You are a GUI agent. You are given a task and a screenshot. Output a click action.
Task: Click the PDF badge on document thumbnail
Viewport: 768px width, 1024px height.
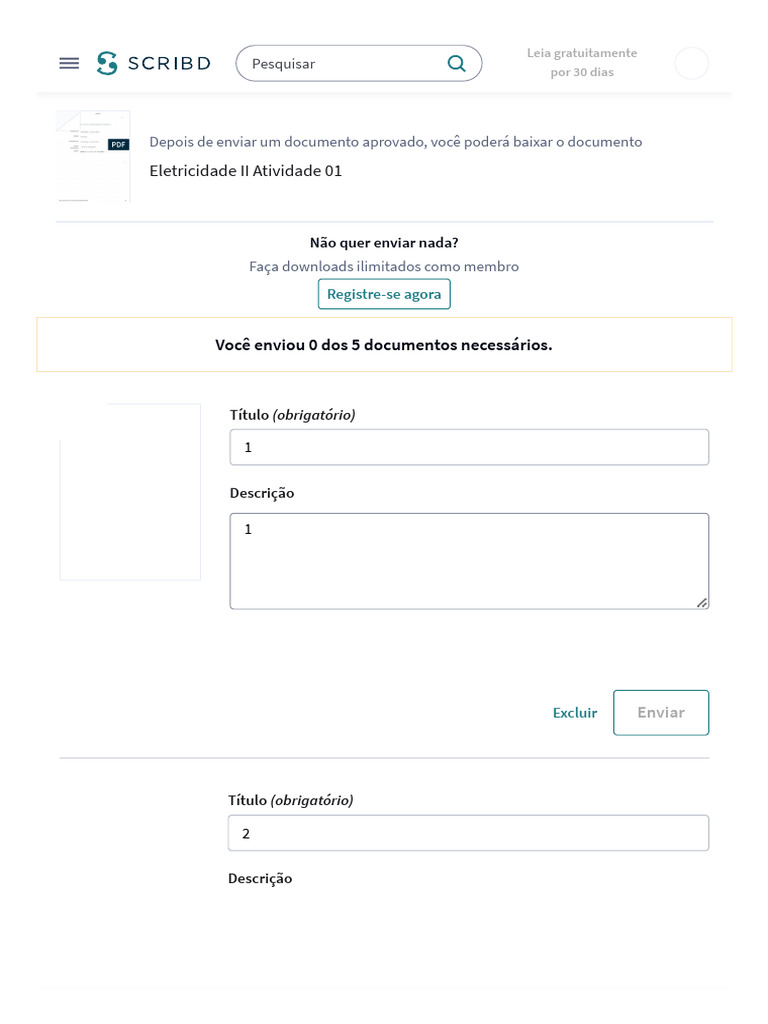pos(119,144)
